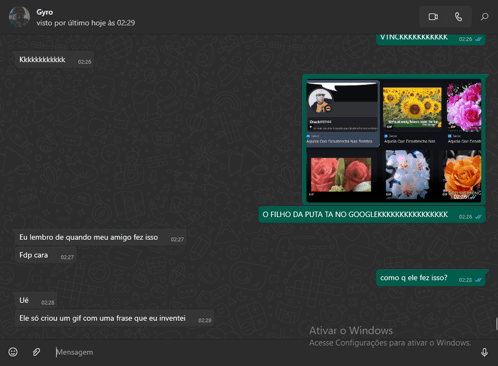
Task: Click the partially visible 'VTNCKKKKKKKKKK' message
Action: point(430,39)
